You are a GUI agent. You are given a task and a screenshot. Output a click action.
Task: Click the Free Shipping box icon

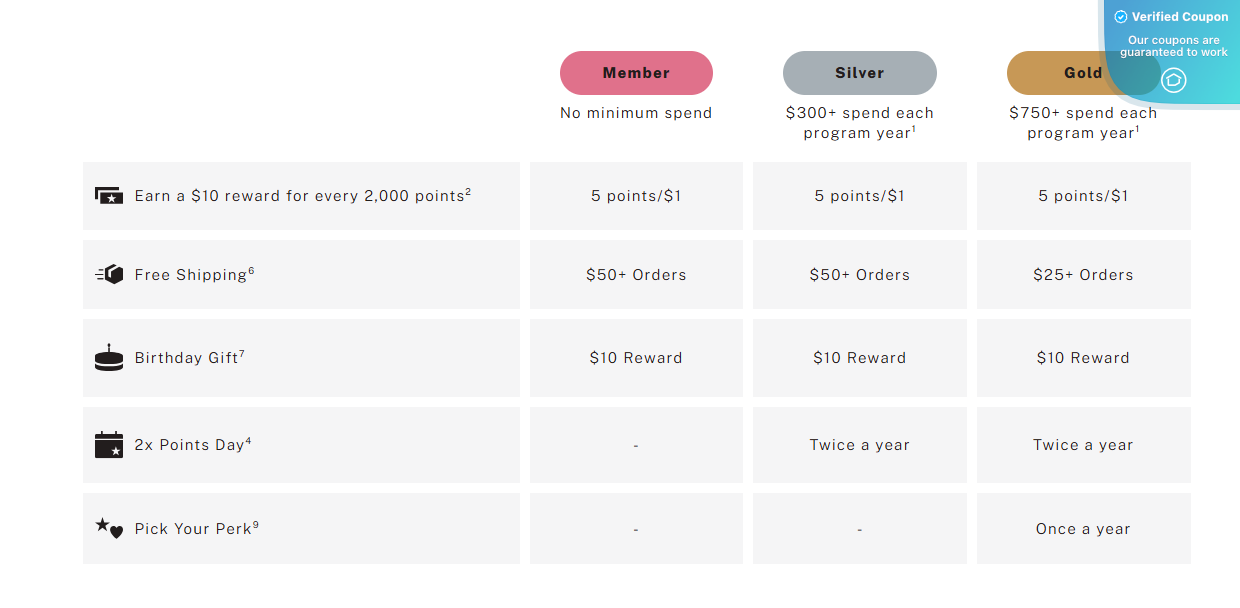tap(109, 274)
